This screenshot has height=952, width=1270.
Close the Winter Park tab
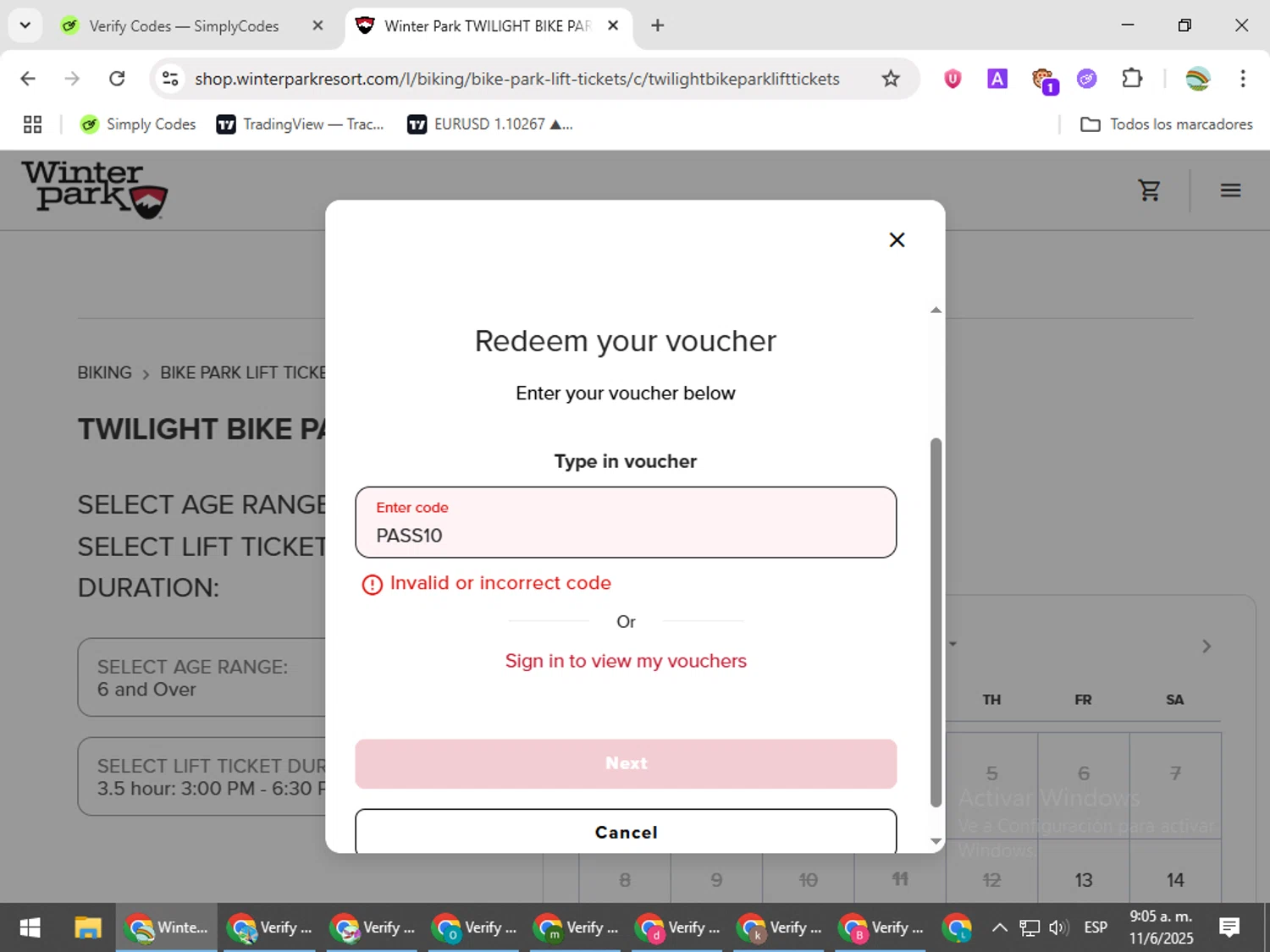613,26
